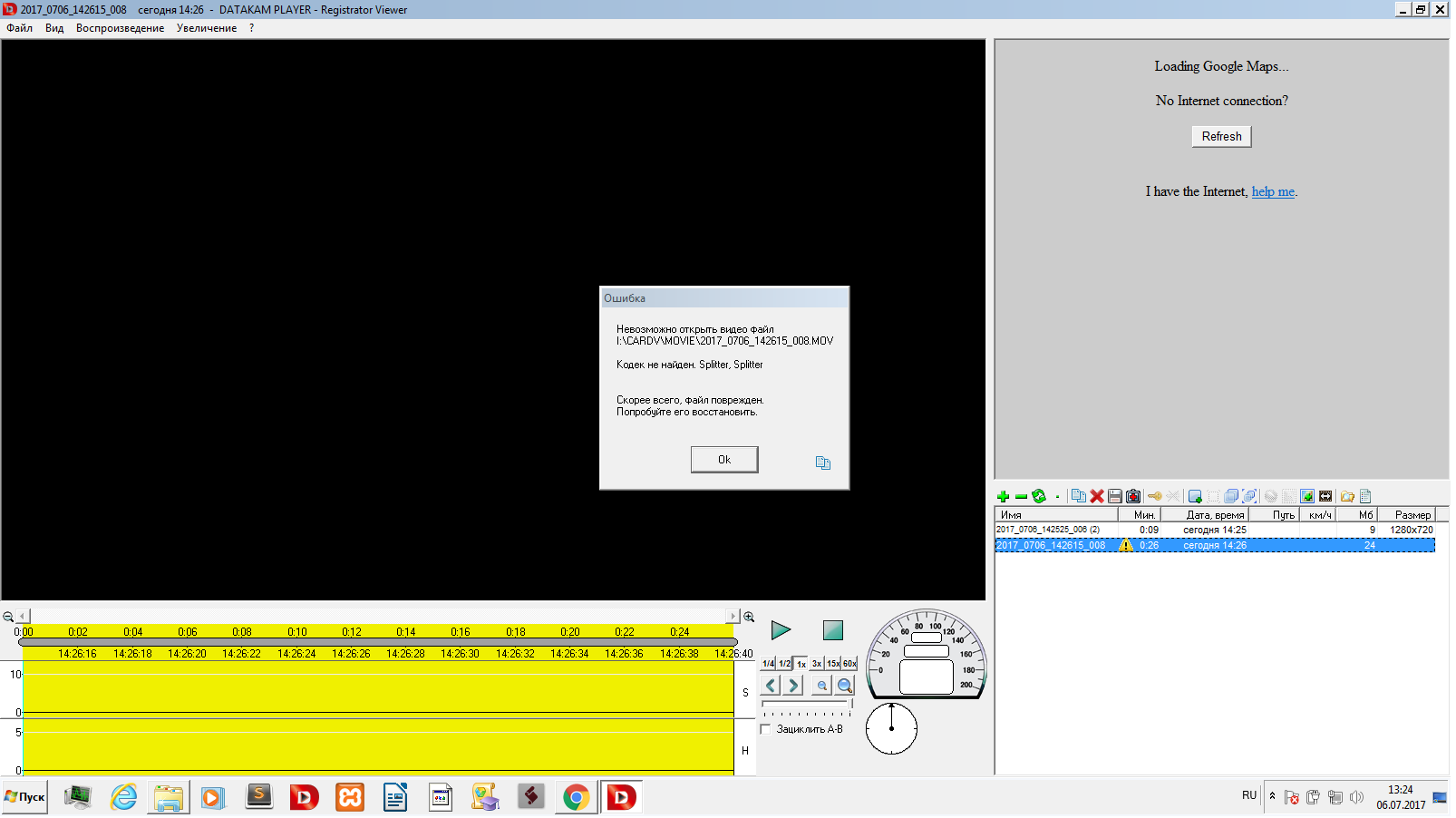Click the open folder icon in the file toolbar
Image resolution: width=1456 pixels, height=818 pixels.
(1347, 496)
